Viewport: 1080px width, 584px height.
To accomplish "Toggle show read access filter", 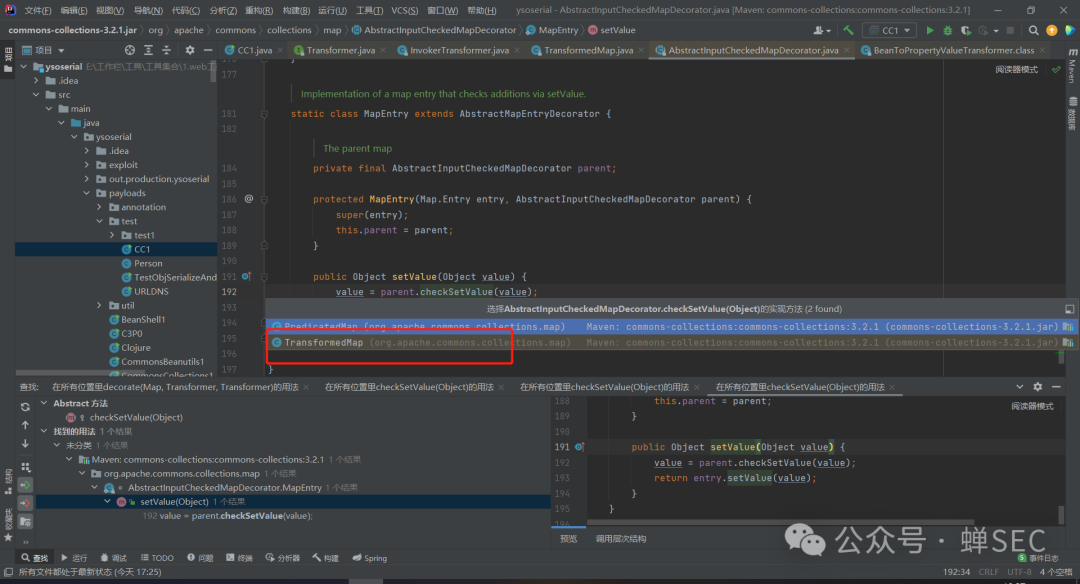I will (25, 484).
